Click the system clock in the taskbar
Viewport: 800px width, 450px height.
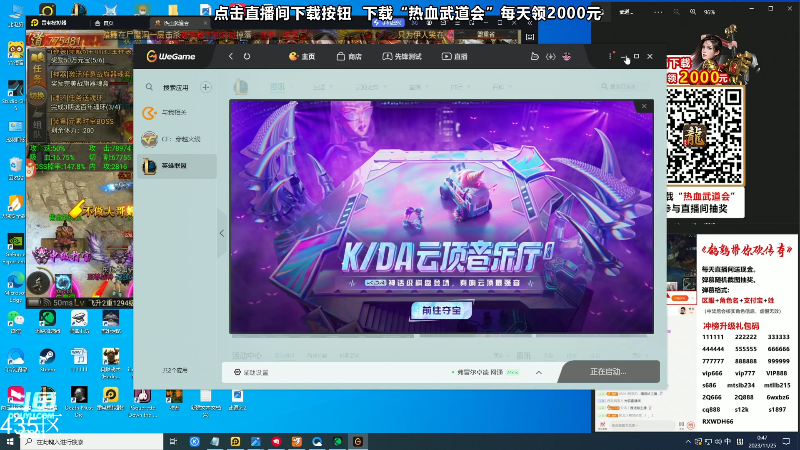(762, 441)
